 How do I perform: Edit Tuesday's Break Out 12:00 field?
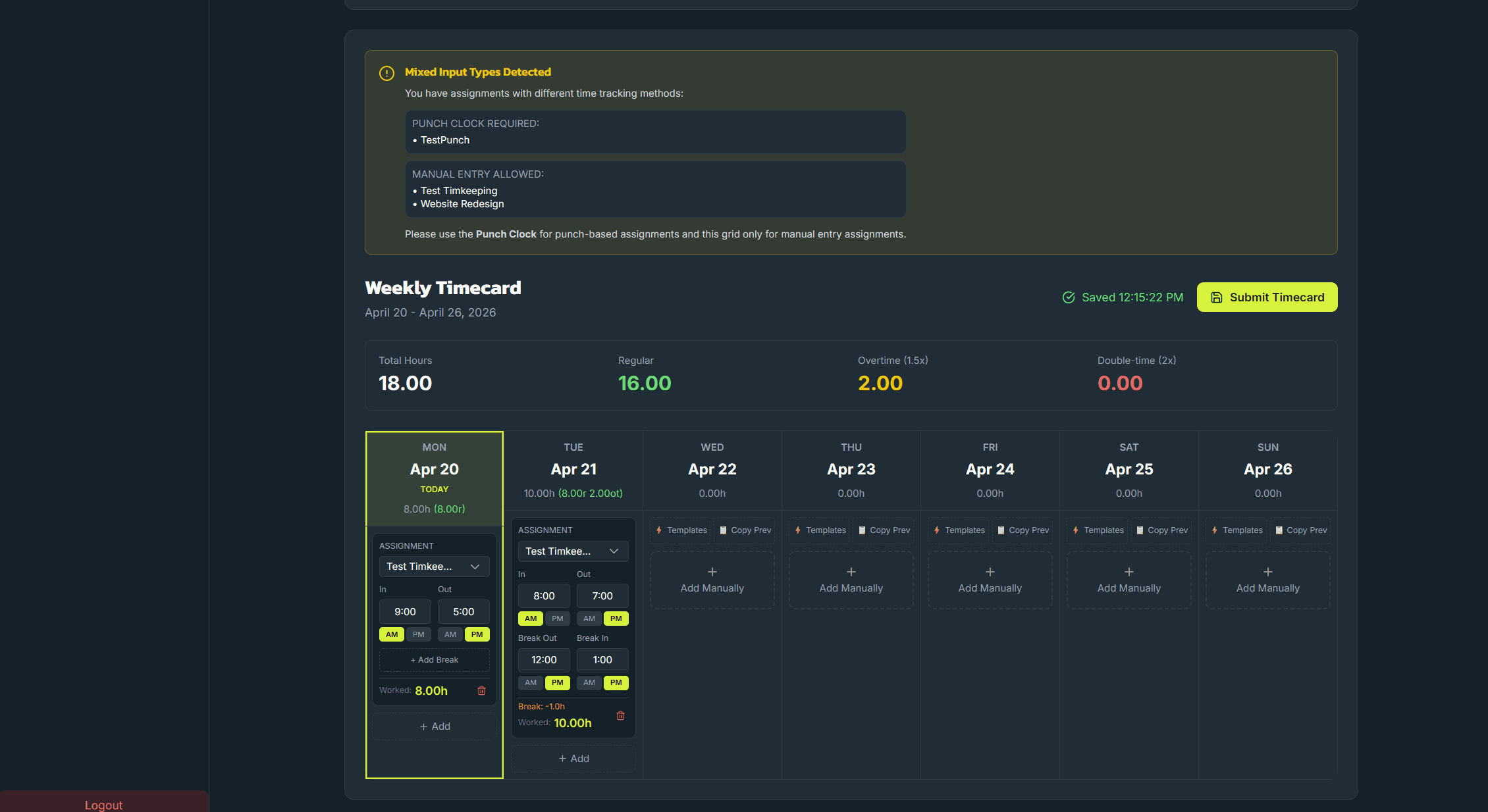(544, 660)
